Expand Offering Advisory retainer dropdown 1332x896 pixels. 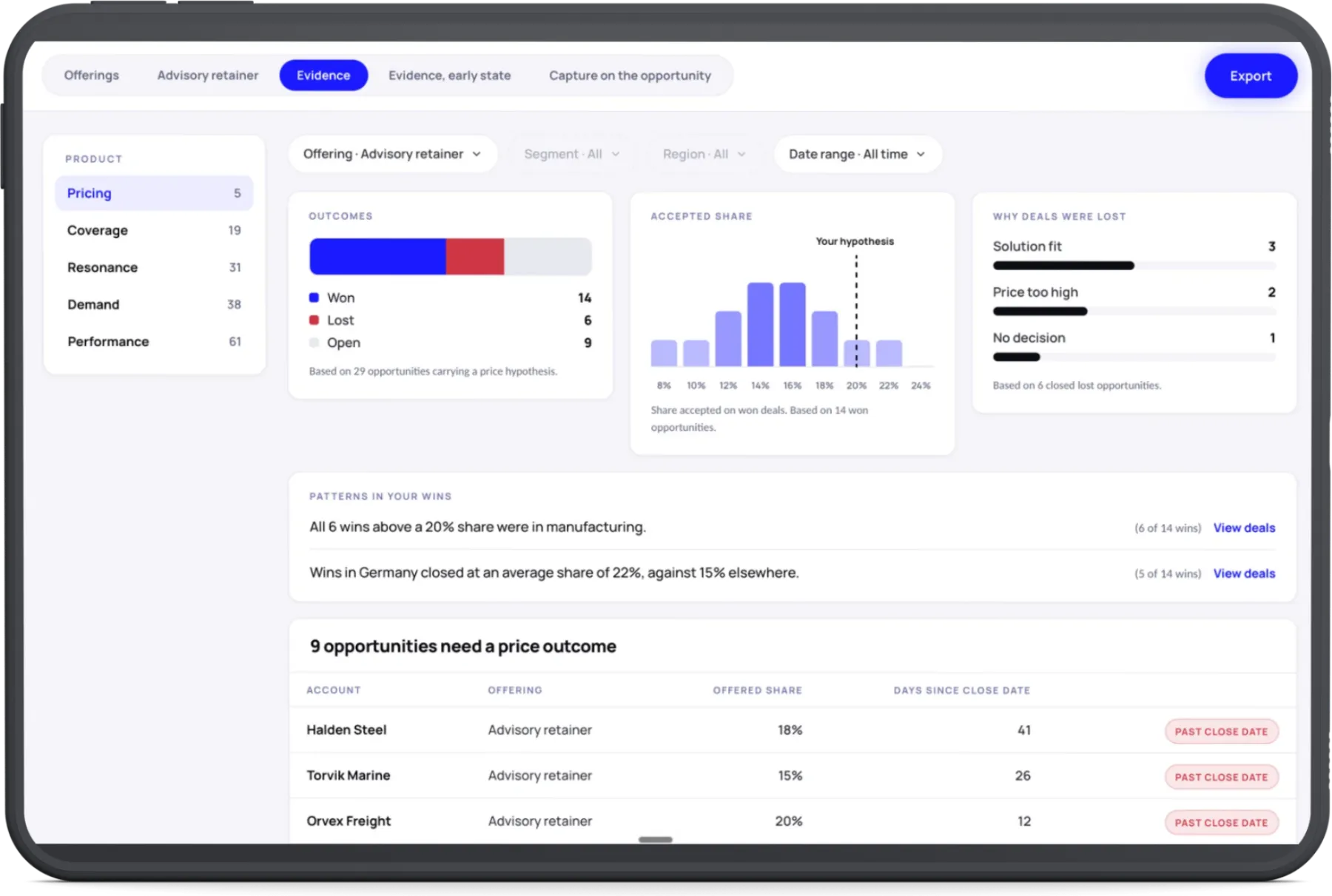392,154
